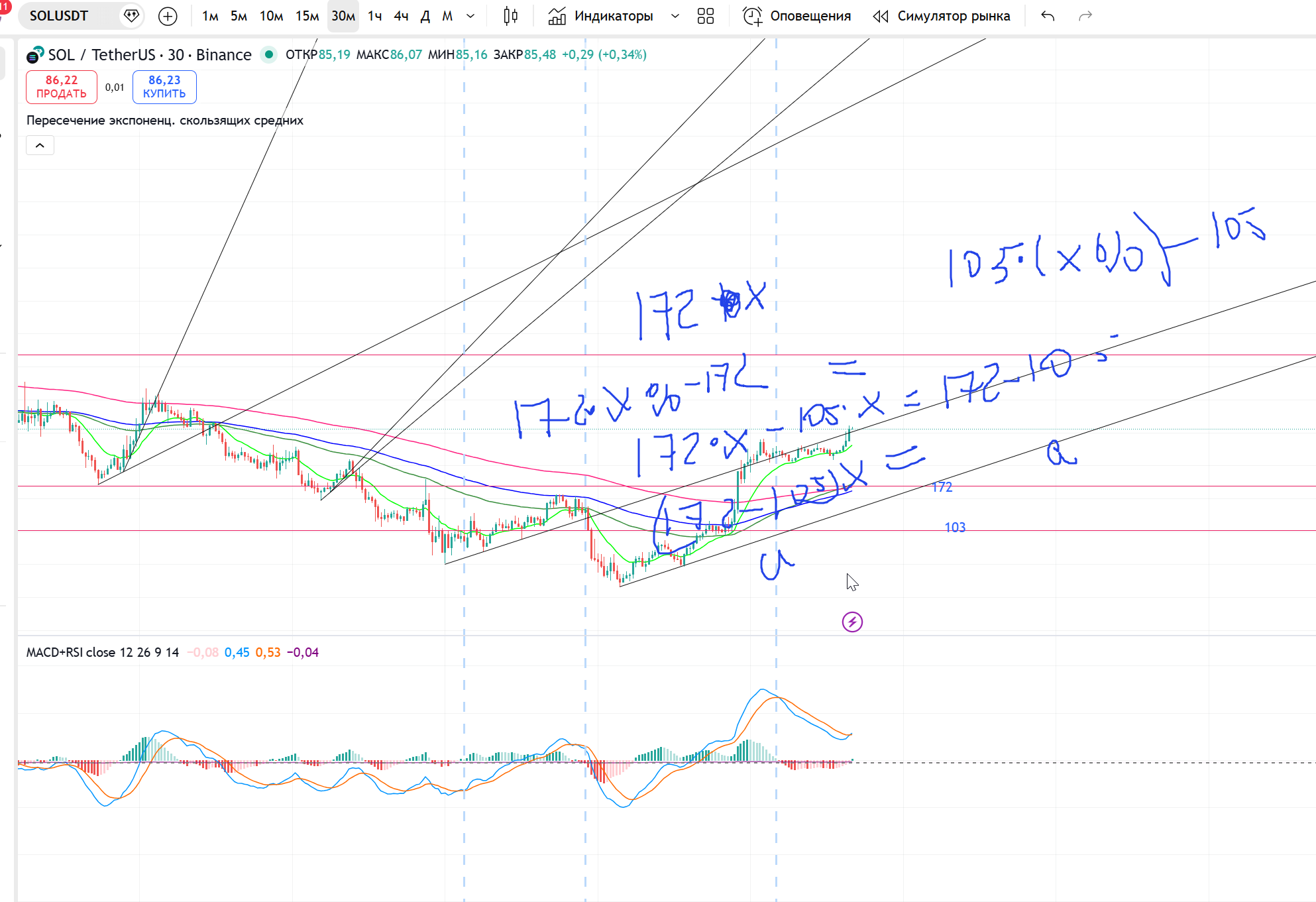Viewport: 1316px width, 902px height.
Task: Click the redo arrow
Action: [1085, 16]
